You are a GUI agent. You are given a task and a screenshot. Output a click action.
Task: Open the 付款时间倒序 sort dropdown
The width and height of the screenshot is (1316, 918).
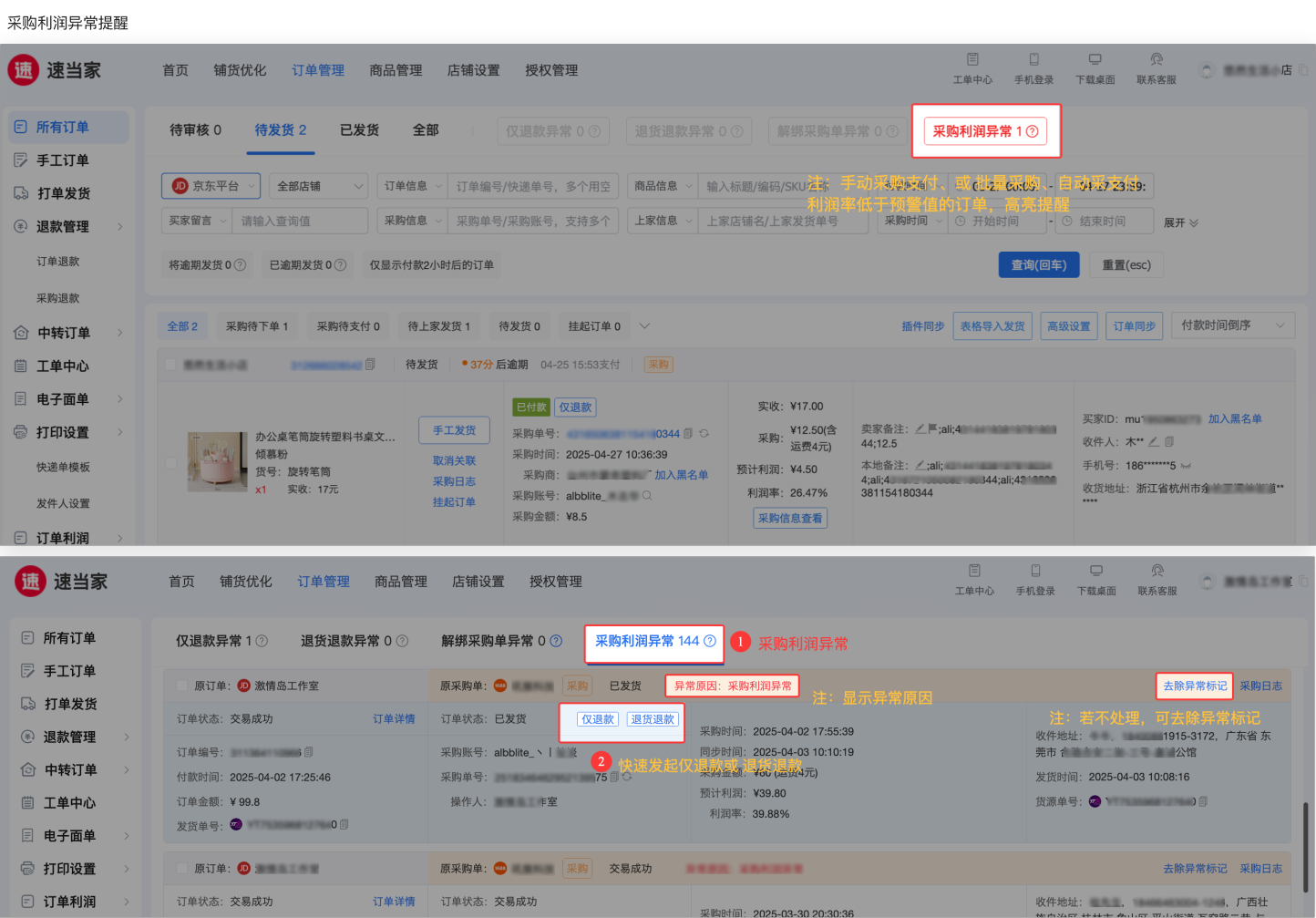tap(1233, 325)
